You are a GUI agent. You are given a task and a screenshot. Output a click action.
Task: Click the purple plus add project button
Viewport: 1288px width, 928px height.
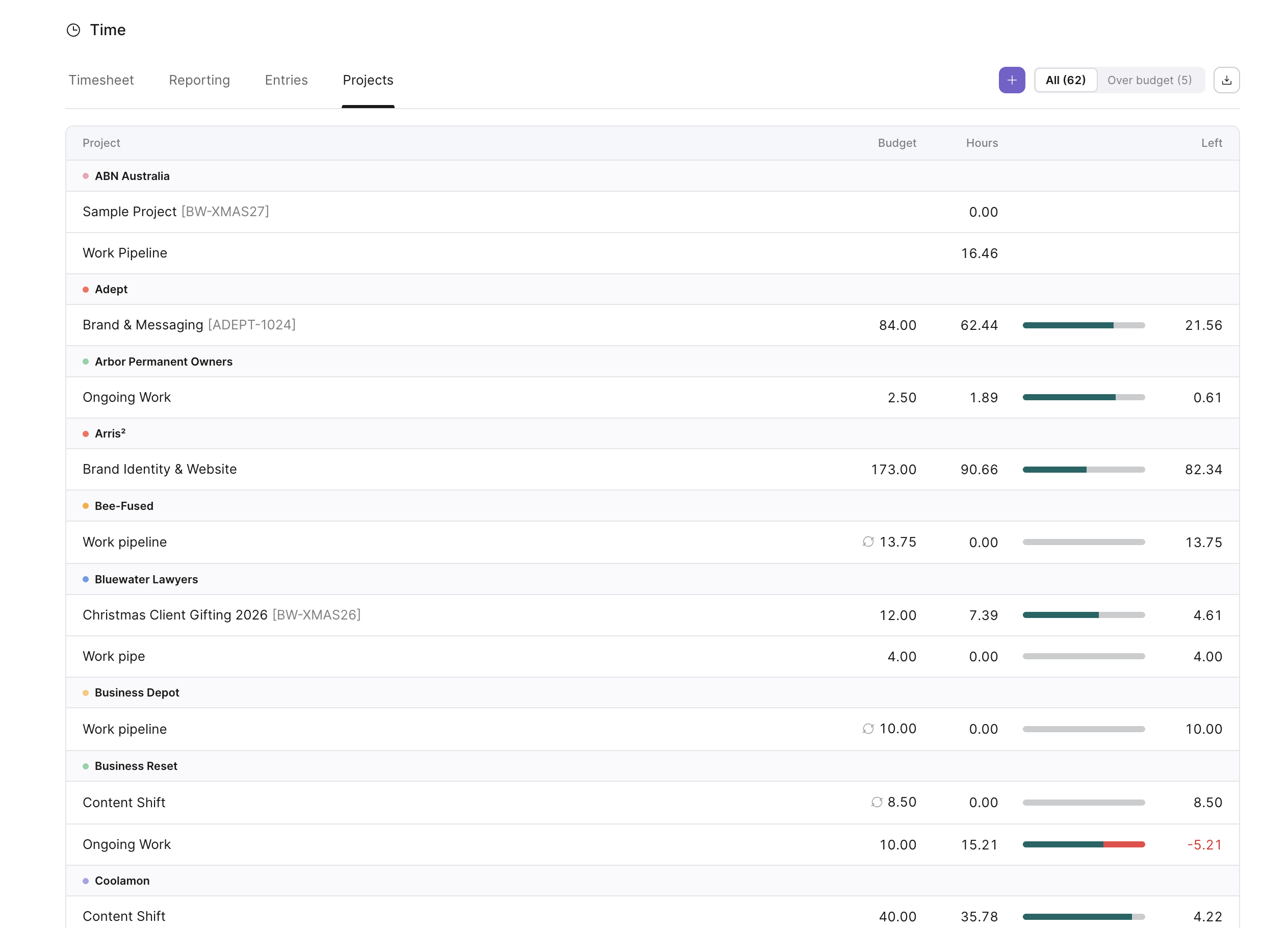(1012, 80)
